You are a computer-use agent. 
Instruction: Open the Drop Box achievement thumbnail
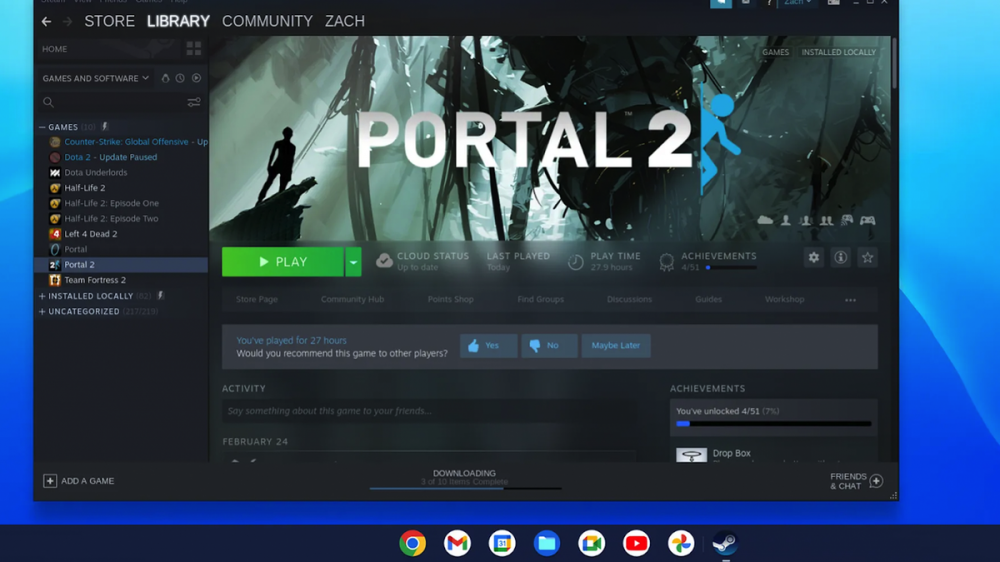pyautogui.click(x=691, y=455)
